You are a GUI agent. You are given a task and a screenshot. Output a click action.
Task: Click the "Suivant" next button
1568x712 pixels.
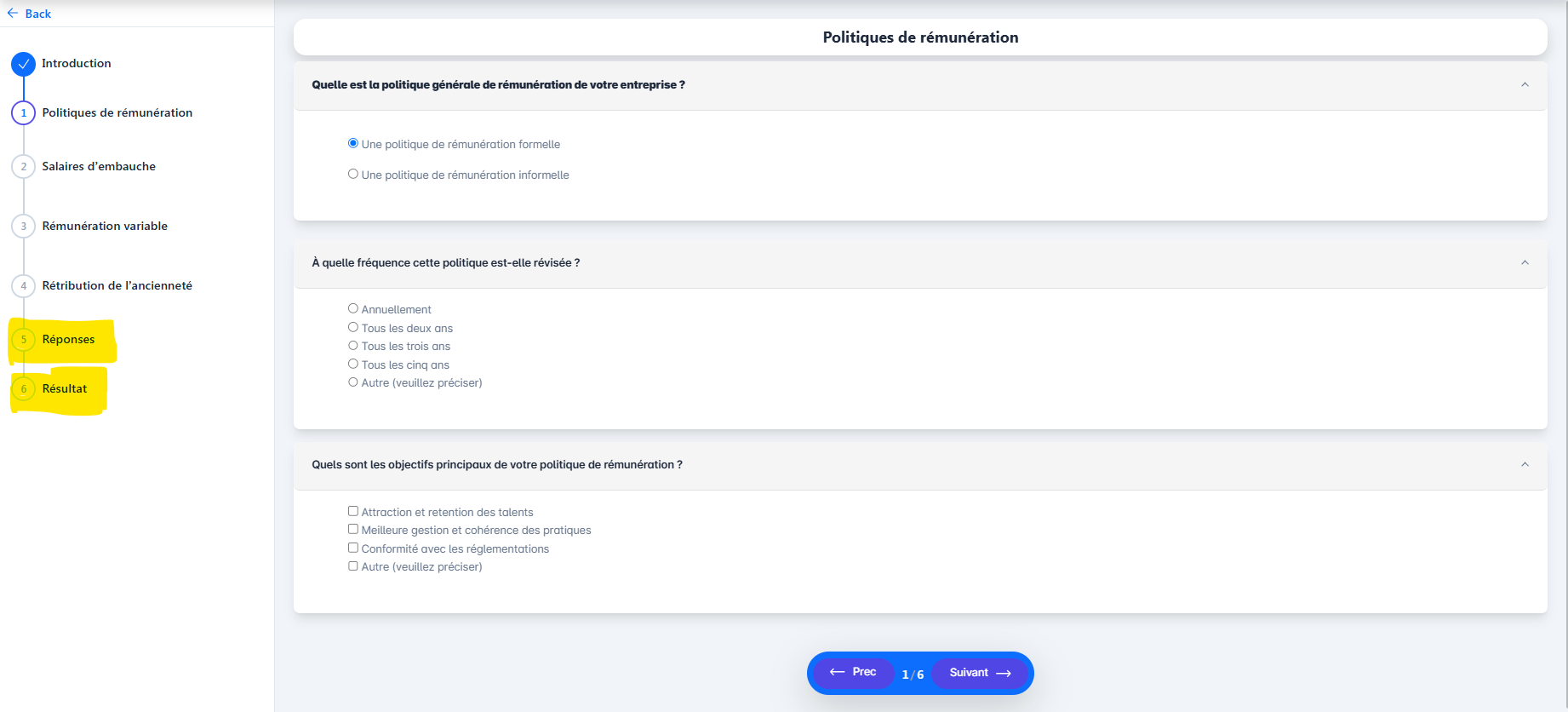pyautogui.click(x=980, y=673)
